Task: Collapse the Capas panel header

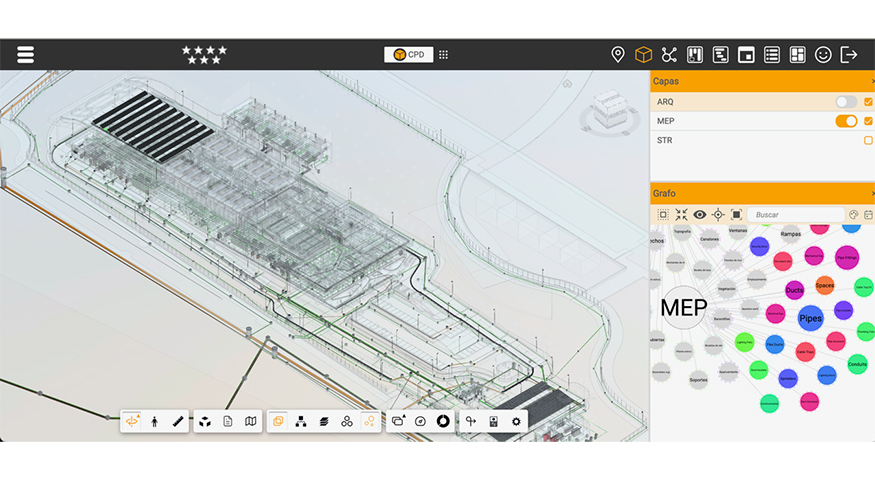Action: click(x=762, y=81)
